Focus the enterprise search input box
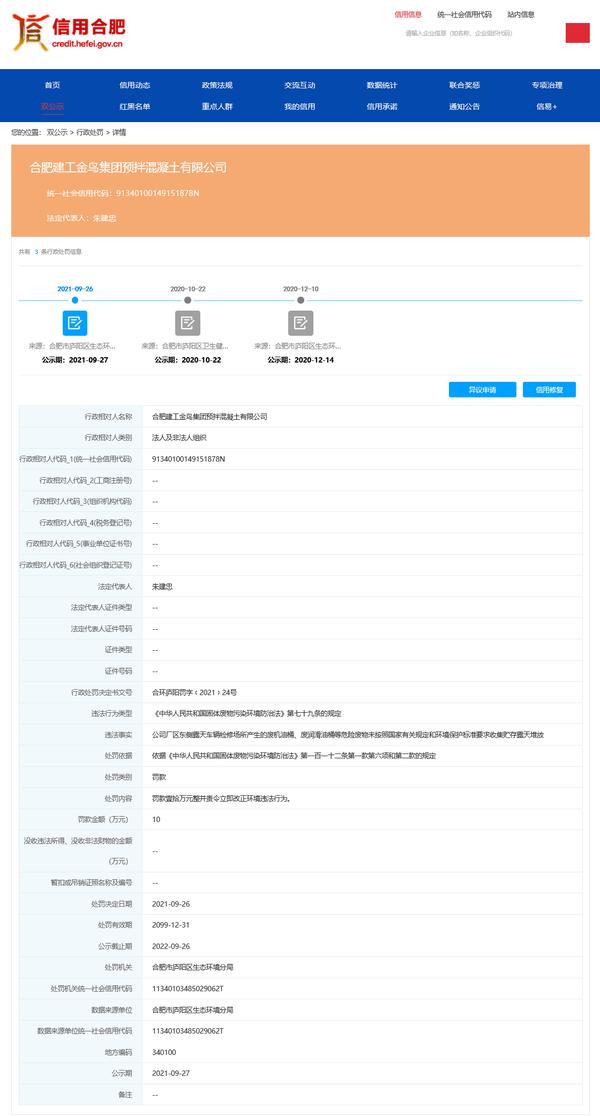600x1116 pixels. (481, 33)
